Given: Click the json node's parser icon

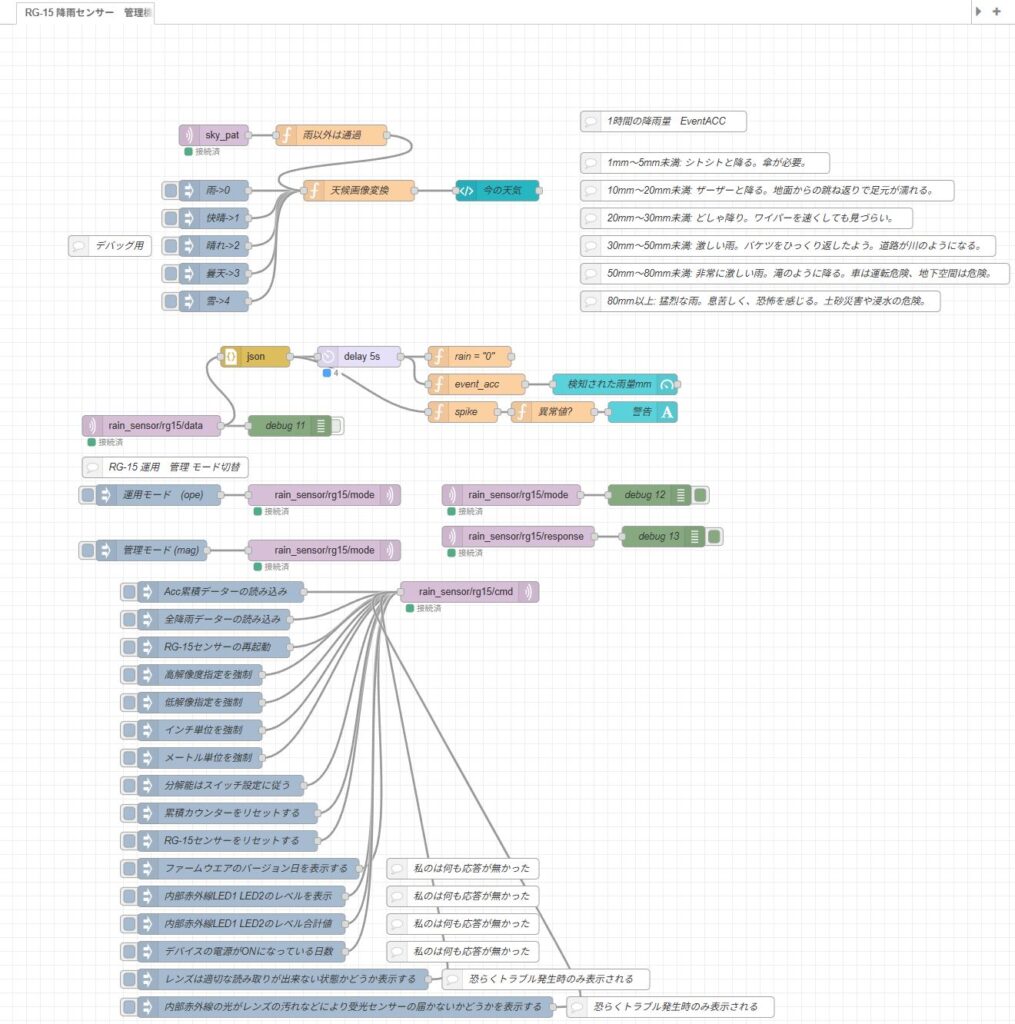Looking at the screenshot, I should 231,356.
